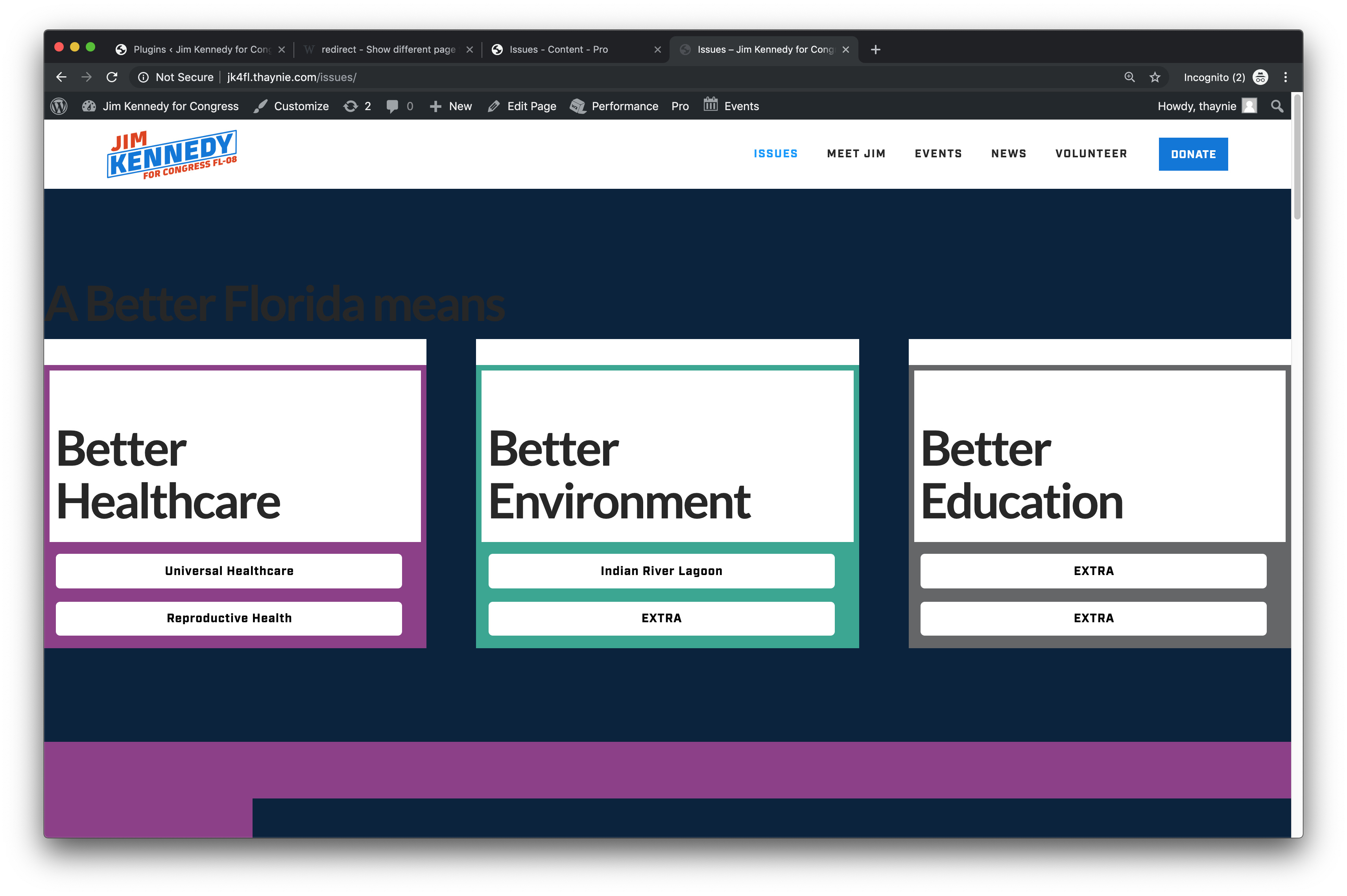The image size is (1347, 896).
Task: Click the updates icon showing 2
Action: (357, 106)
